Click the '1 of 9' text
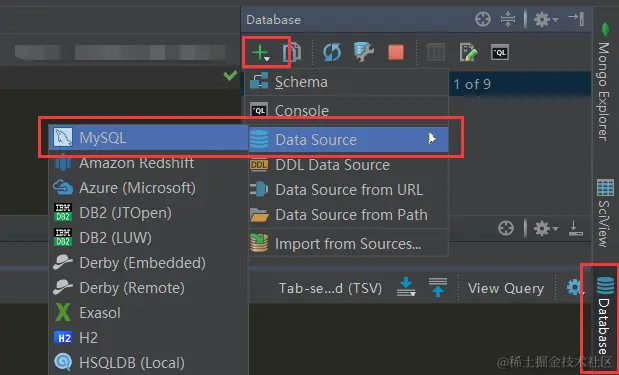The image size is (619, 375). 472,84
